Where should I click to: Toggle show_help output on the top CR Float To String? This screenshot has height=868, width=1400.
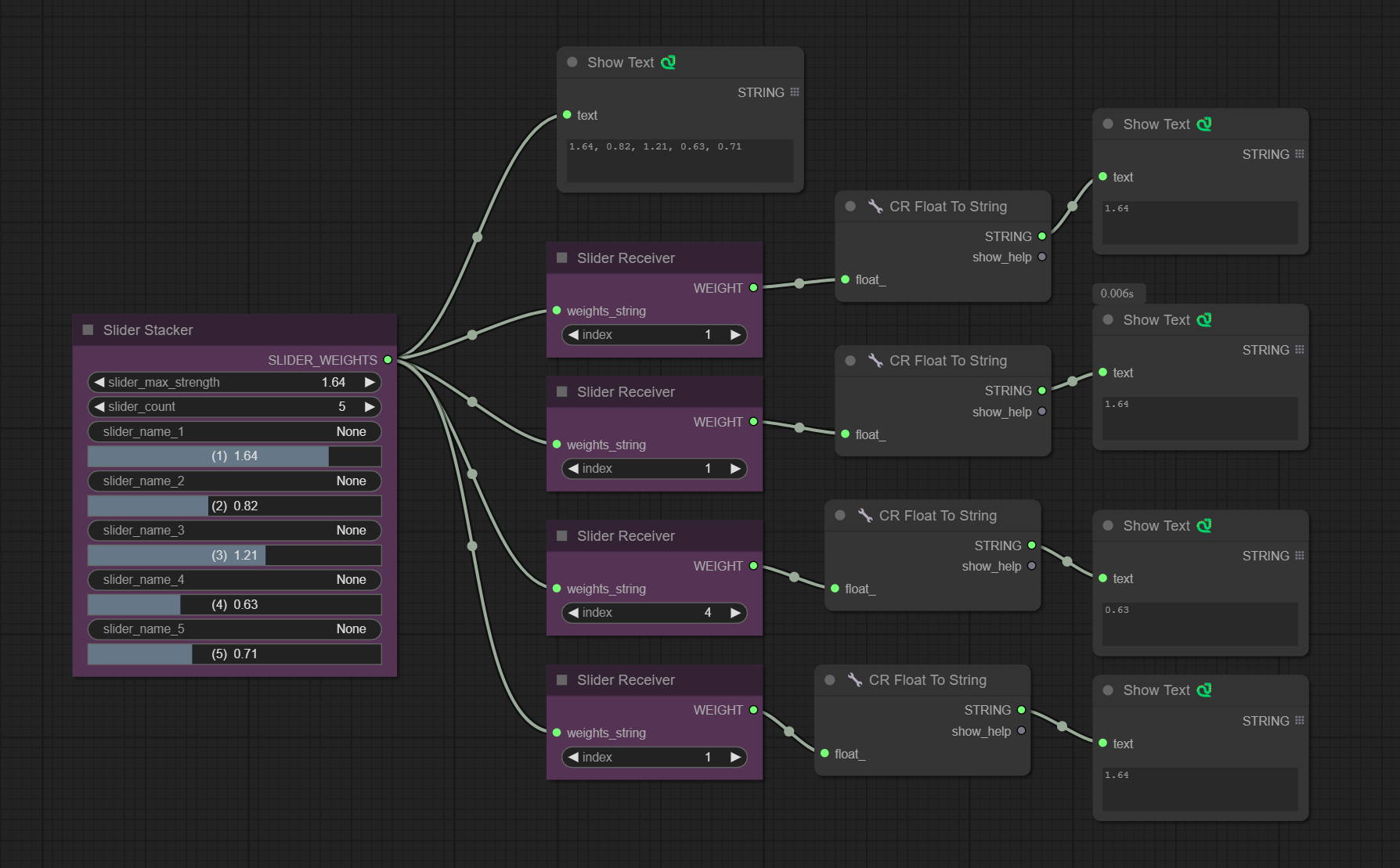pyautogui.click(x=1042, y=257)
